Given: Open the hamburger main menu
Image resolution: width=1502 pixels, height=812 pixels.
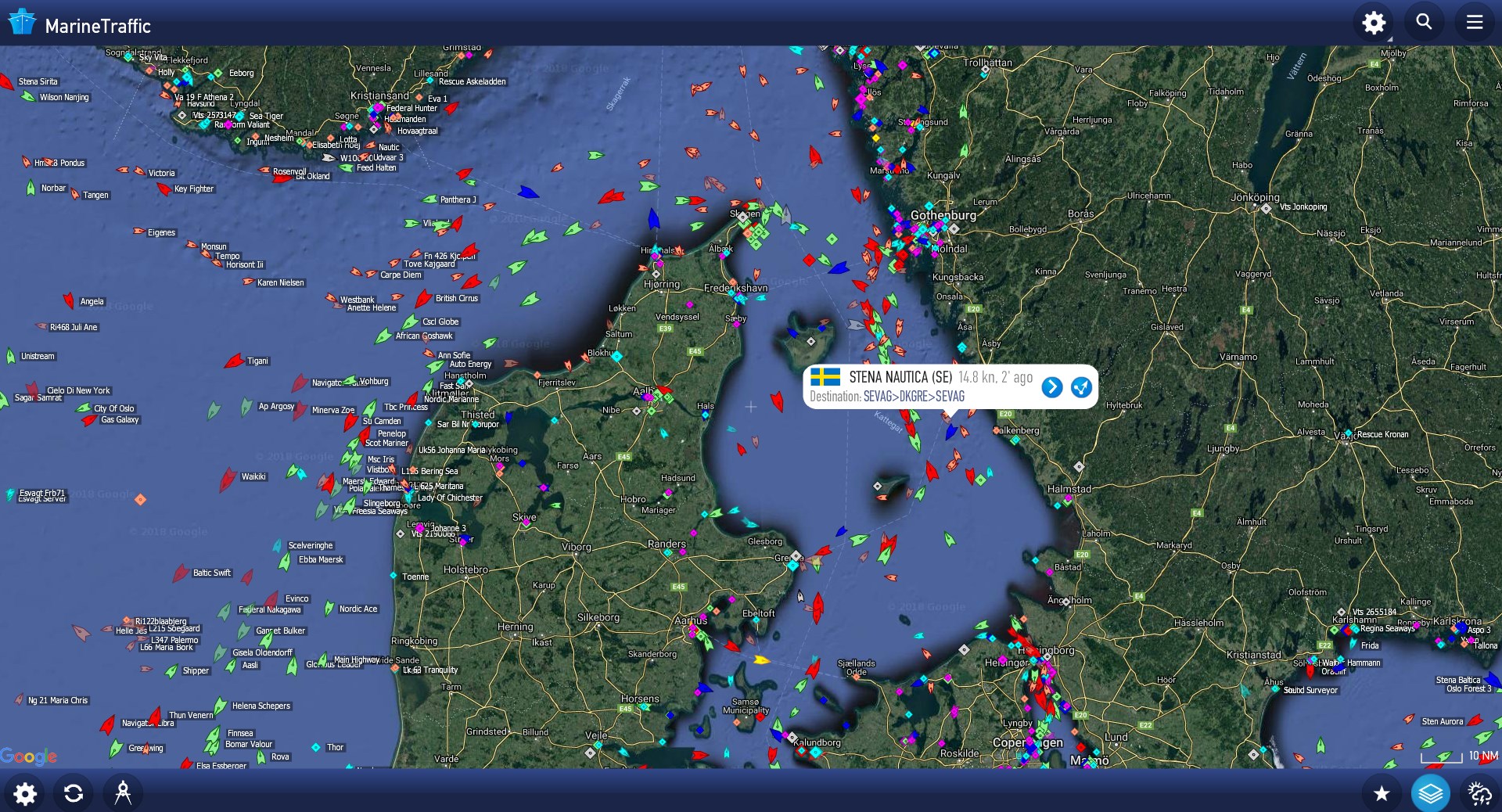Looking at the screenshot, I should 1474,23.
